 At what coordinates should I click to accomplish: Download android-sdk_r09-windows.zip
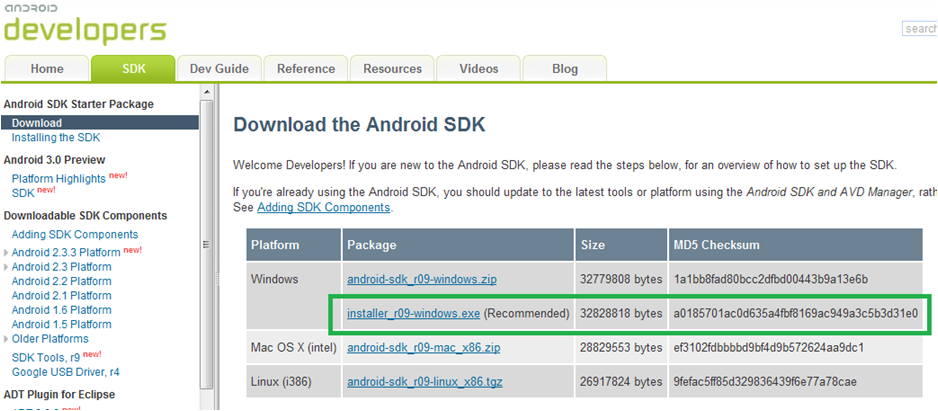pos(422,279)
